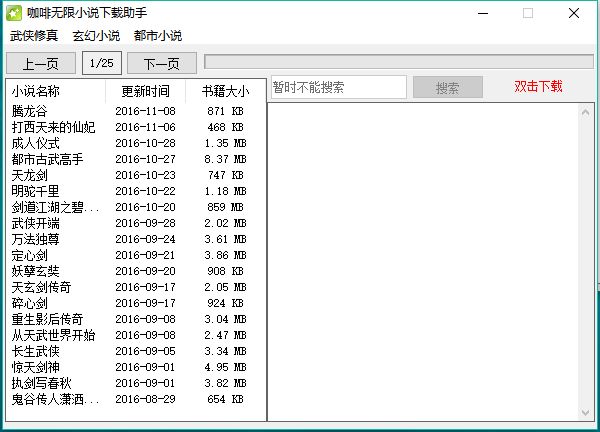The width and height of the screenshot is (600, 432).
Task: Go to previous page with 上一页
Action: click(41, 64)
